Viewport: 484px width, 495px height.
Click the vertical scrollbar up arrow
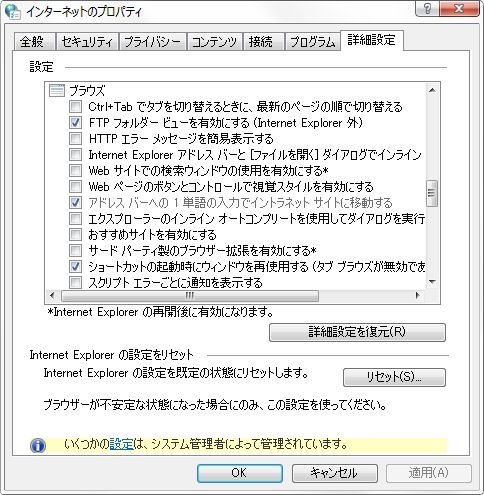(432, 90)
